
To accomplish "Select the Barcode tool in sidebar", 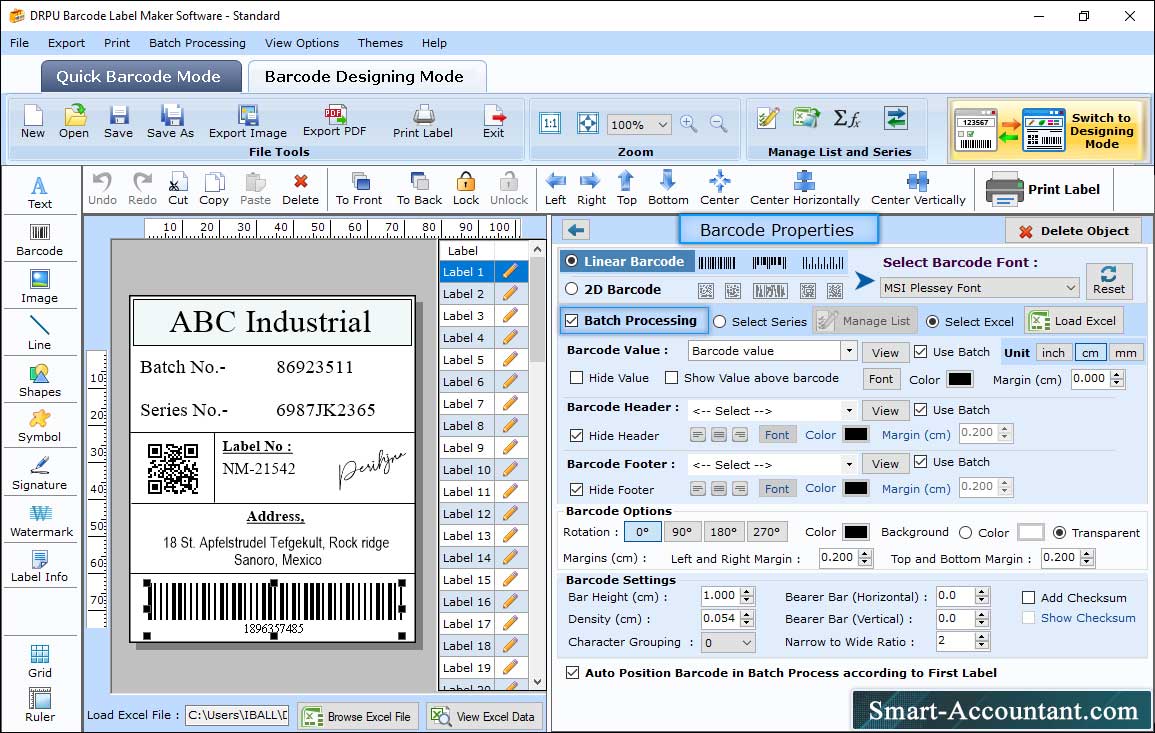I will tap(40, 240).
